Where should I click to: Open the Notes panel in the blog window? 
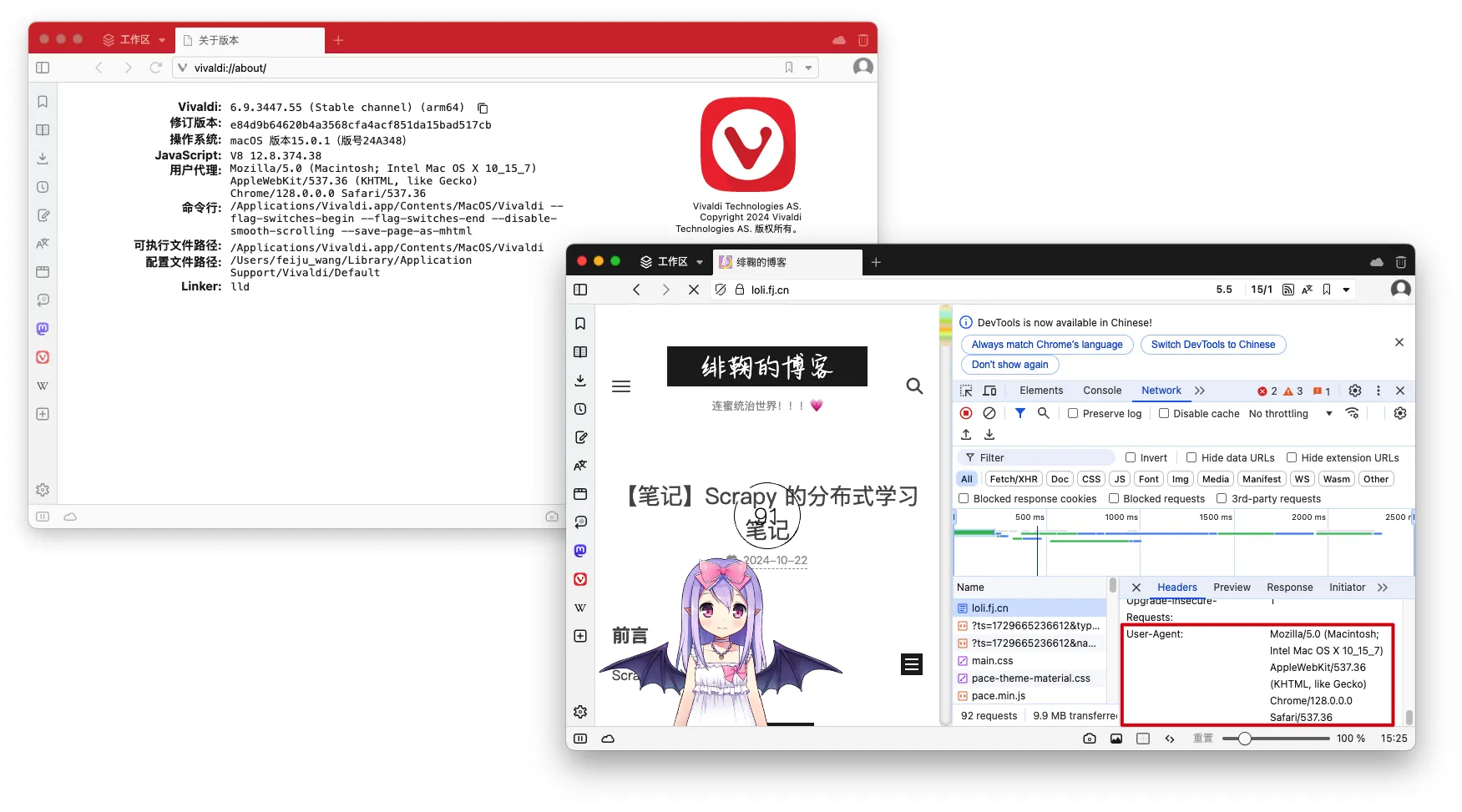pyautogui.click(x=580, y=437)
